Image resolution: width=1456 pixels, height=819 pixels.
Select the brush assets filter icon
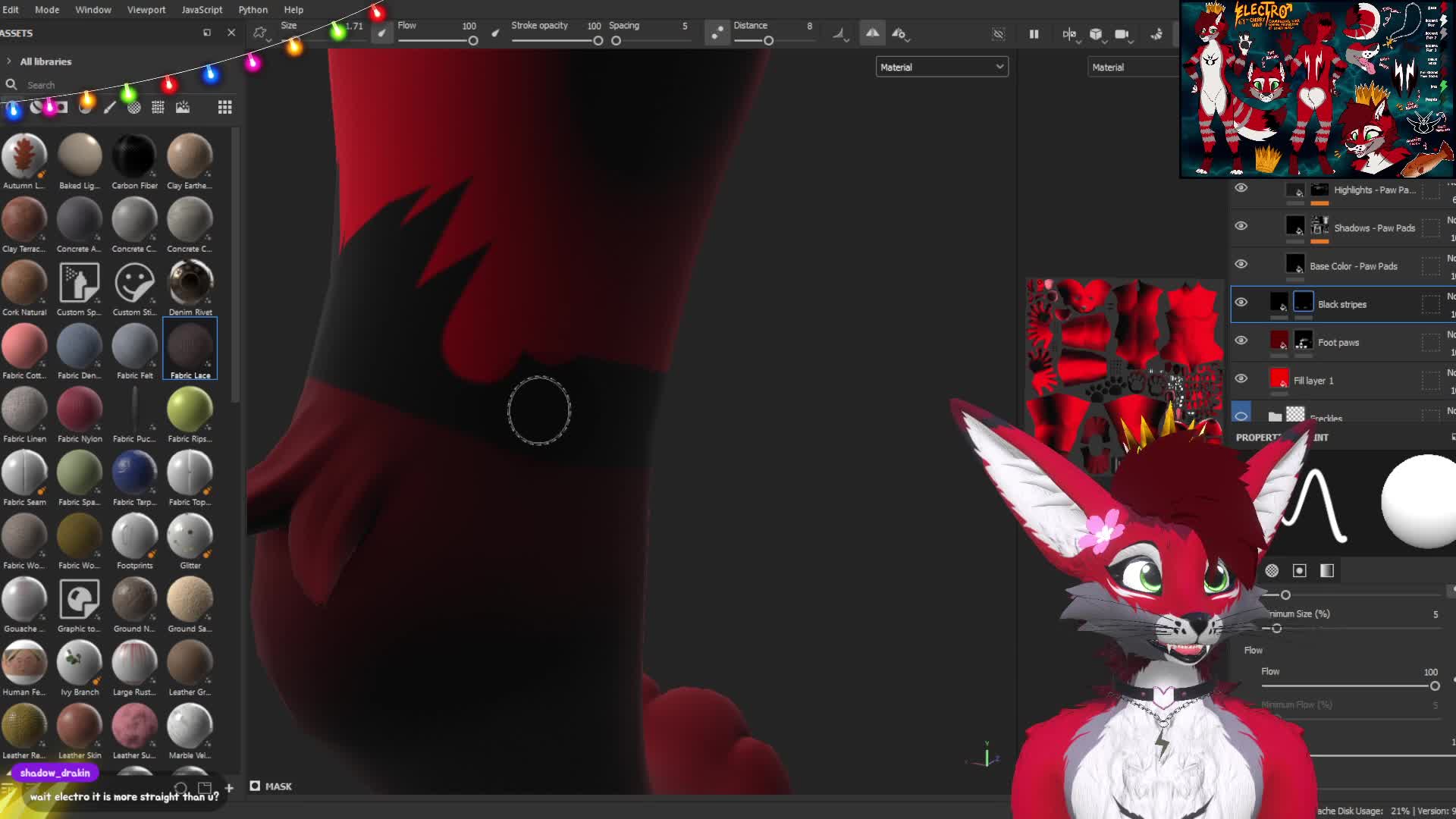tap(110, 108)
